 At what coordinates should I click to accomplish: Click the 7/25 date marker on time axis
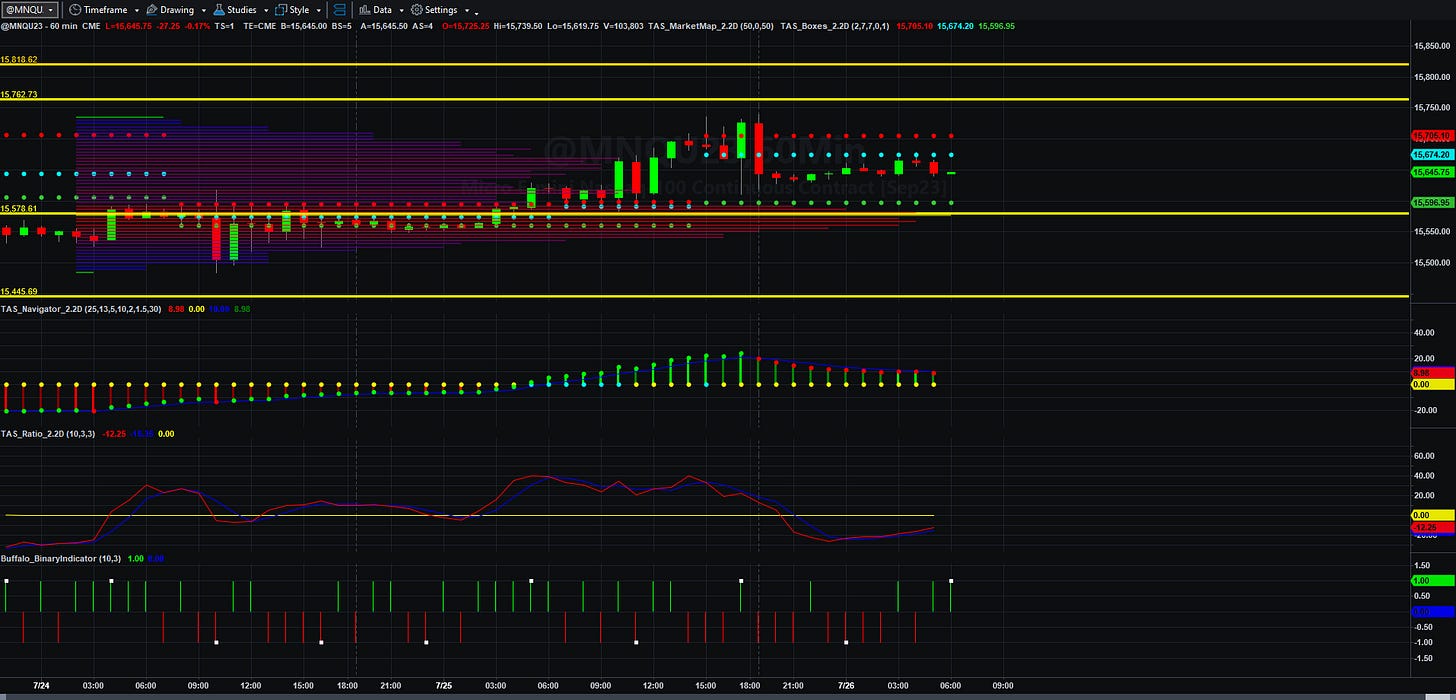click(x=443, y=686)
